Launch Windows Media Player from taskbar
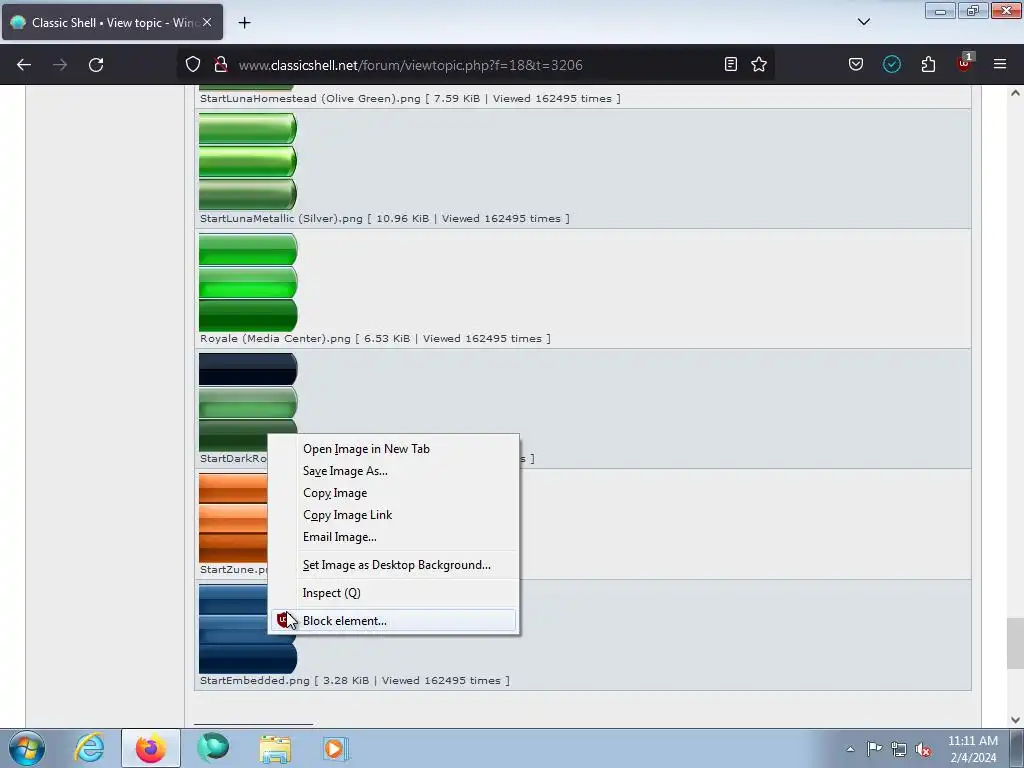Screen dimensions: 1024x768 336,748
